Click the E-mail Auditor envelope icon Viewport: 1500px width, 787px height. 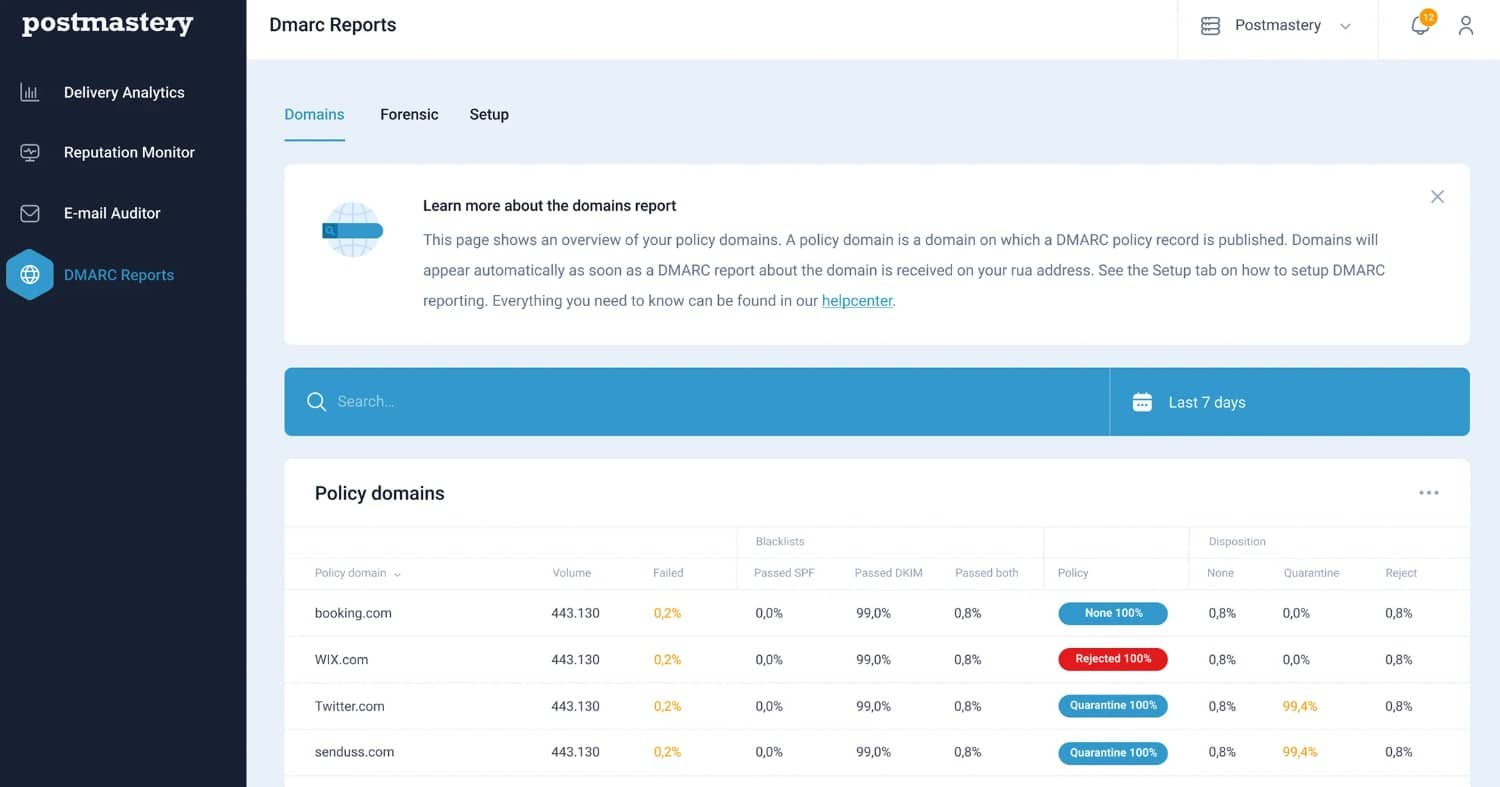click(30, 213)
